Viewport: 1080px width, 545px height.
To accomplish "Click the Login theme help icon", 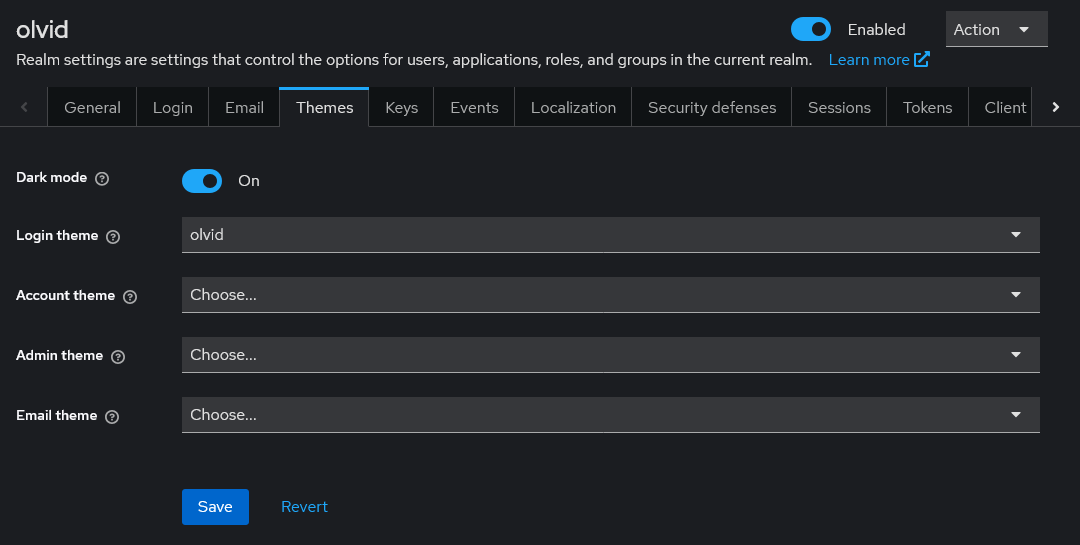I will pyautogui.click(x=113, y=237).
